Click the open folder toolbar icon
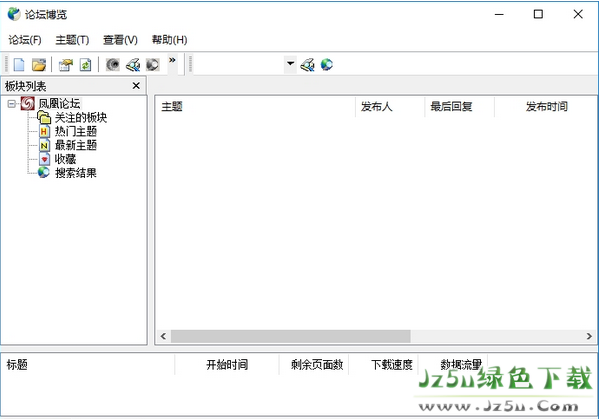The width and height of the screenshot is (599, 419). 39,65
